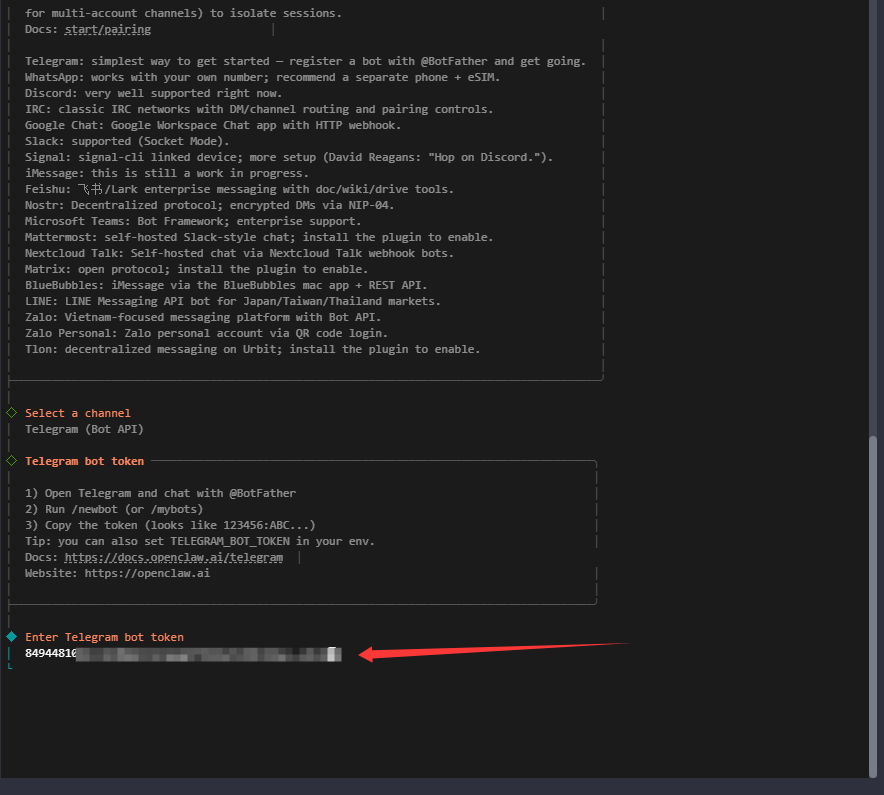
Task: Click the Select a channel prompt heading
Action: point(78,413)
